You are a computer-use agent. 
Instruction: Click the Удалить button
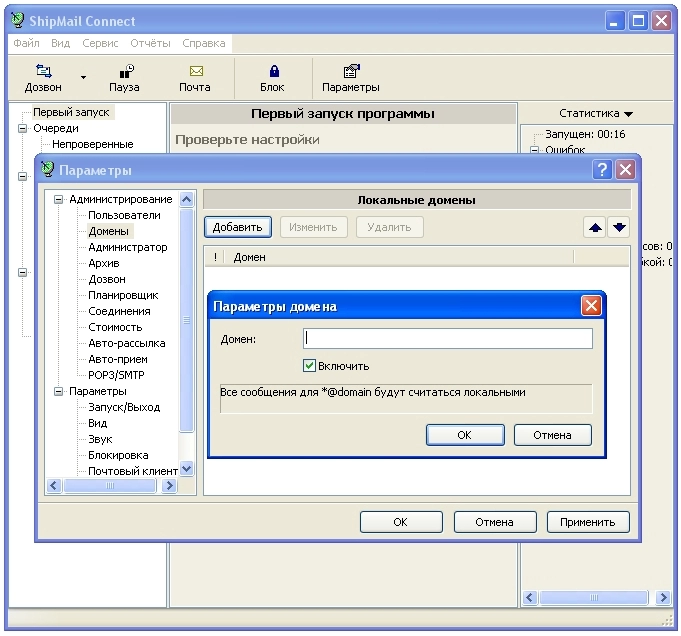(x=389, y=227)
